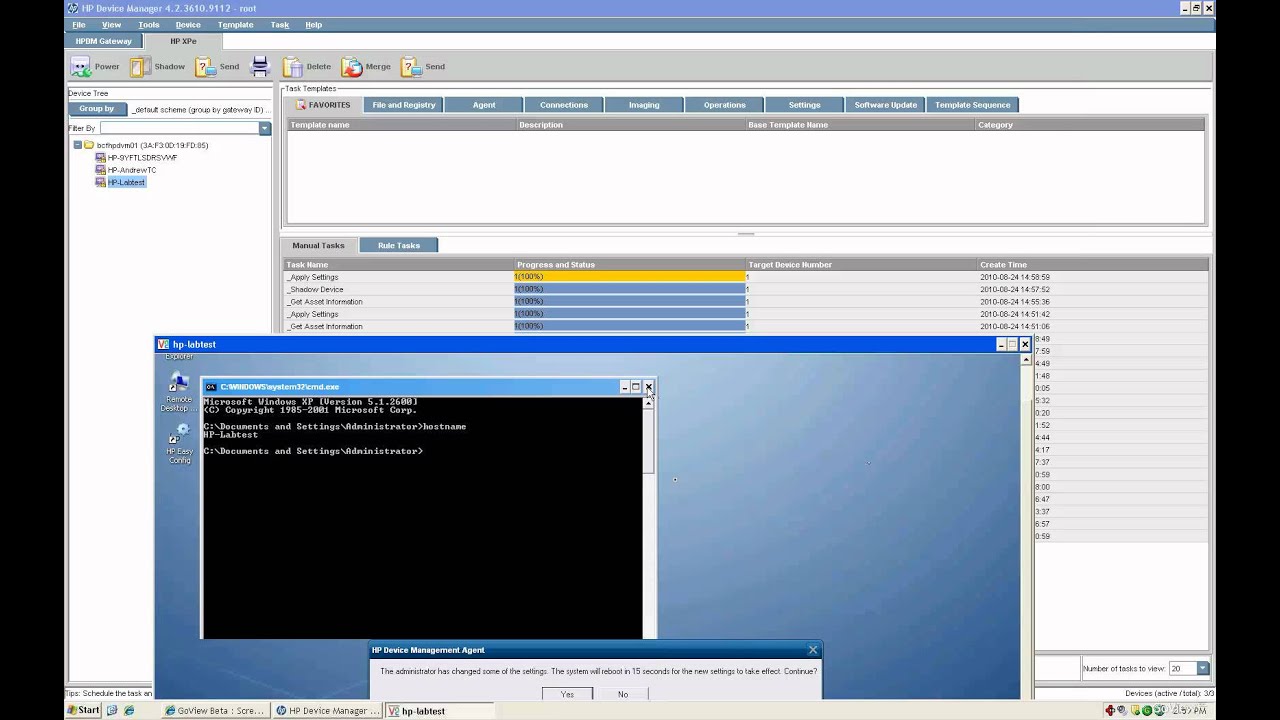
Task: Open the Template Sequence tab
Action: click(972, 105)
